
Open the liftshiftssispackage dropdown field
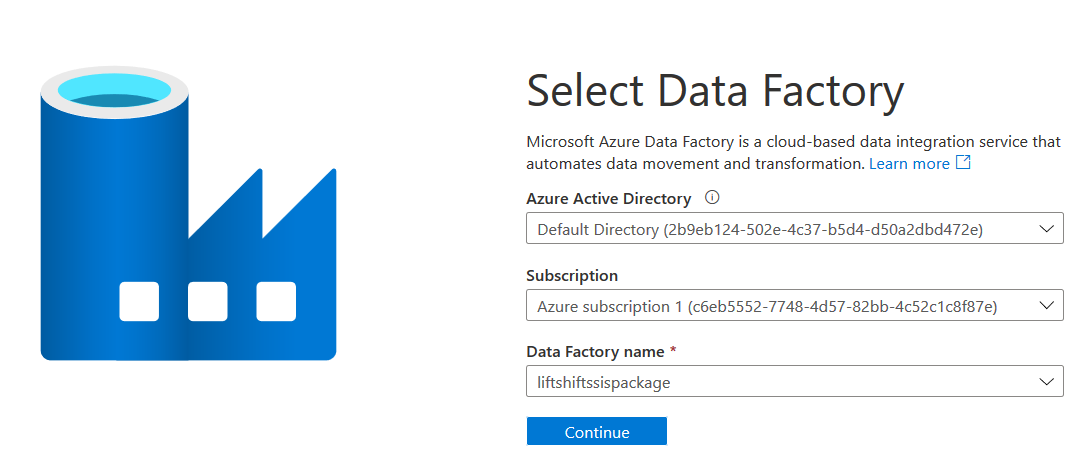point(780,381)
